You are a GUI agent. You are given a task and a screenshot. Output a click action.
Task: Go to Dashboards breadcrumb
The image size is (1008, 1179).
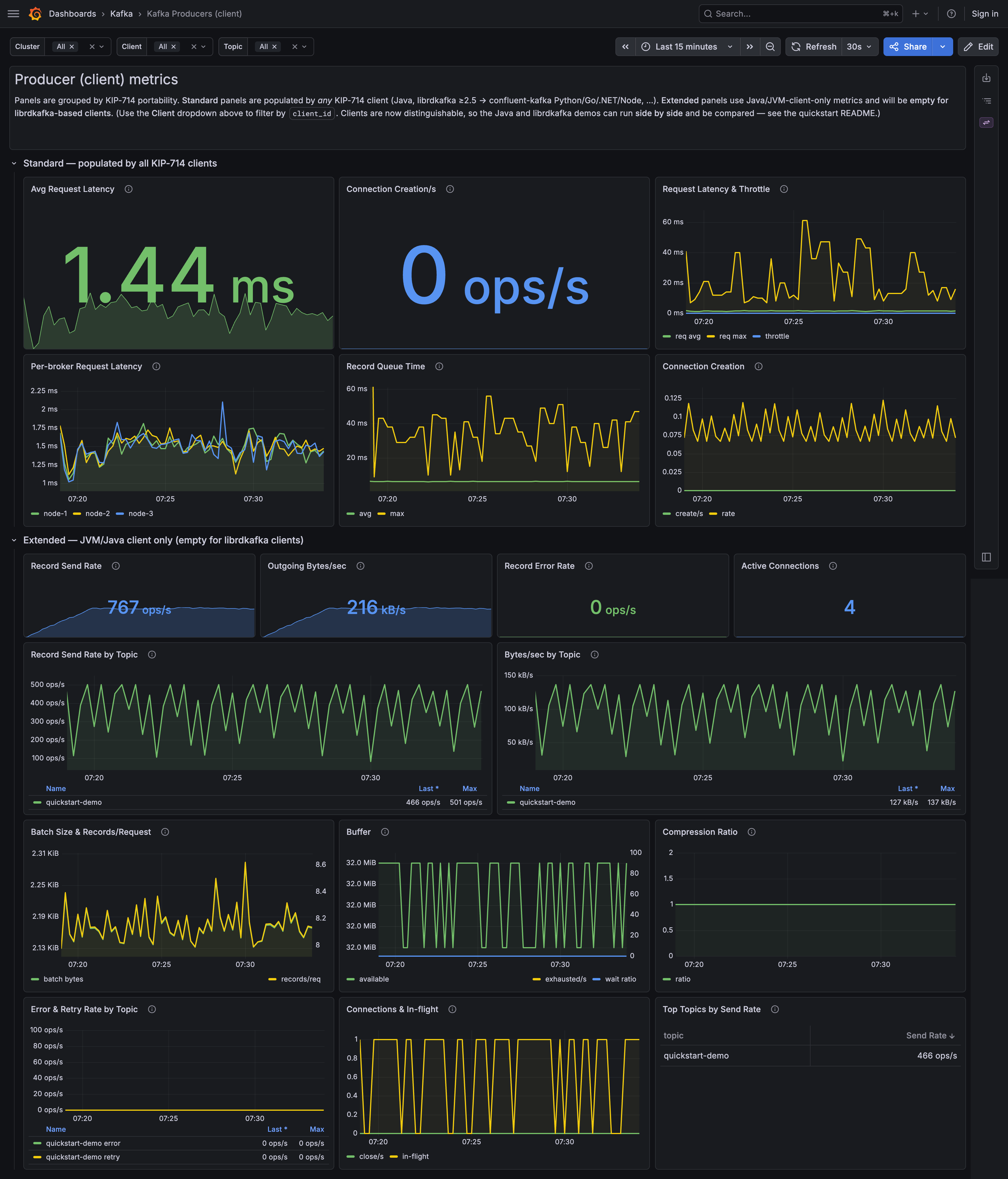coord(72,14)
